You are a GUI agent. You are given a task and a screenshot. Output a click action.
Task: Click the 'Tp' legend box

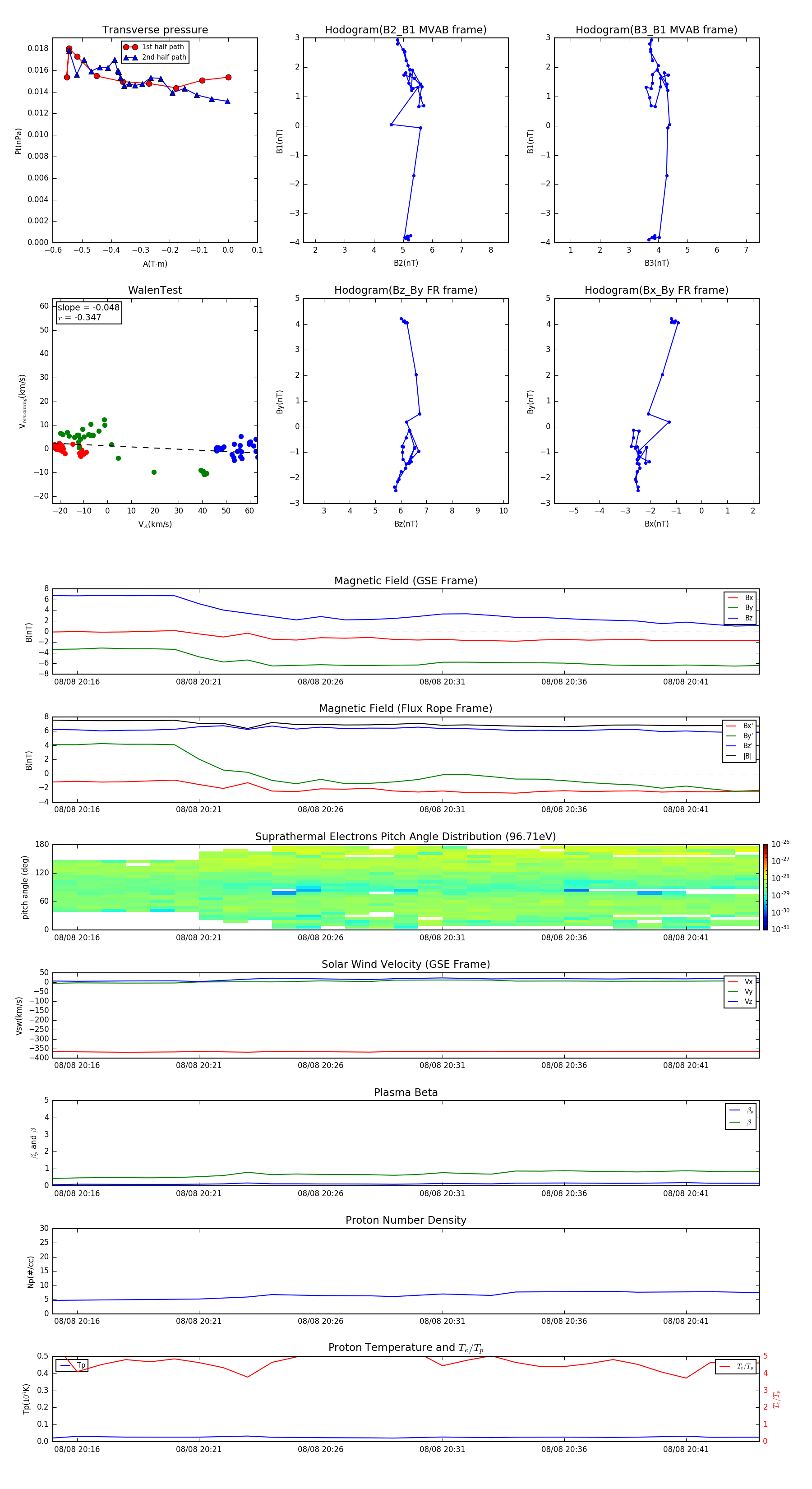[72, 1366]
